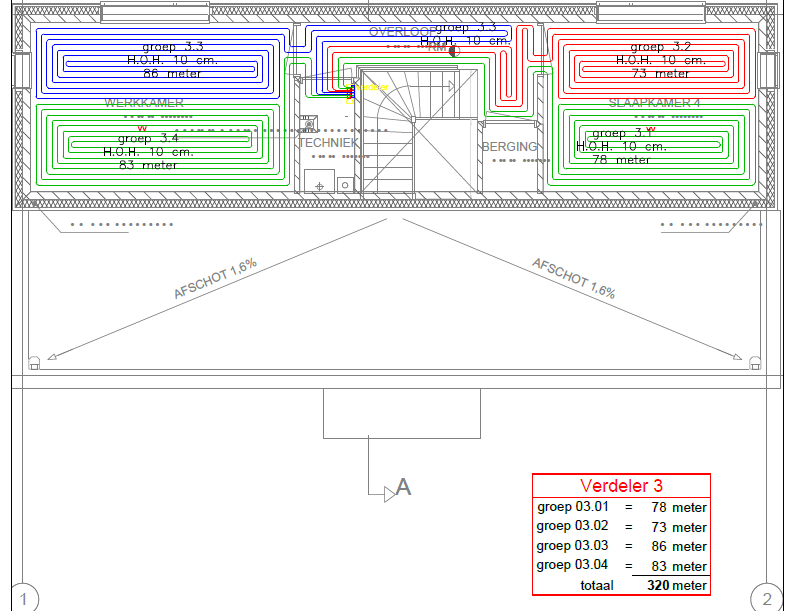This screenshot has height=611, width=807.
Task: Select the 'H.O.H. 10 cm.' text under groep 3.2
Action: 661,60
